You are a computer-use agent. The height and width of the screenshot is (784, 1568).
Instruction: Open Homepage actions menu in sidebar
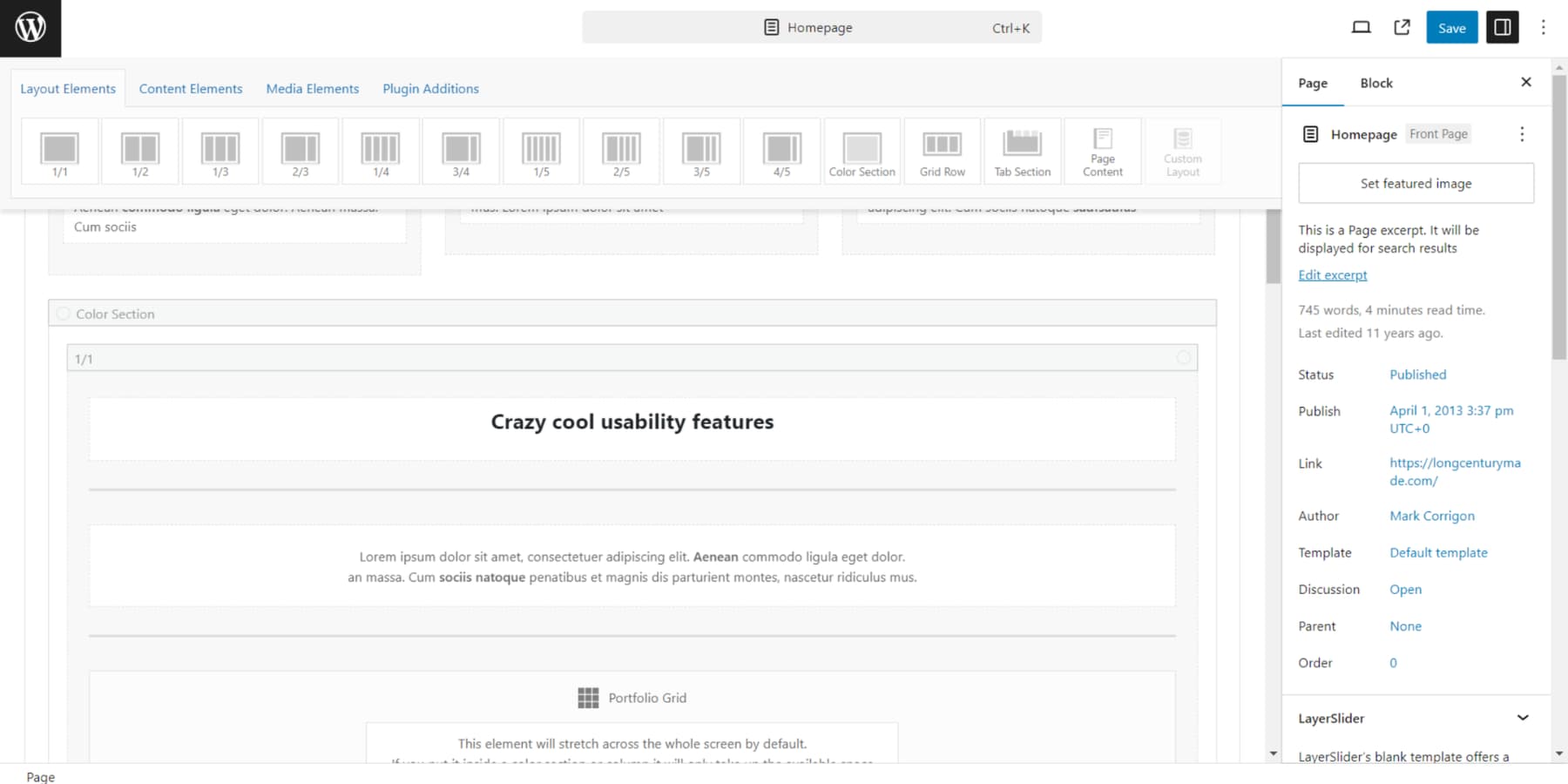(x=1522, y=134)
